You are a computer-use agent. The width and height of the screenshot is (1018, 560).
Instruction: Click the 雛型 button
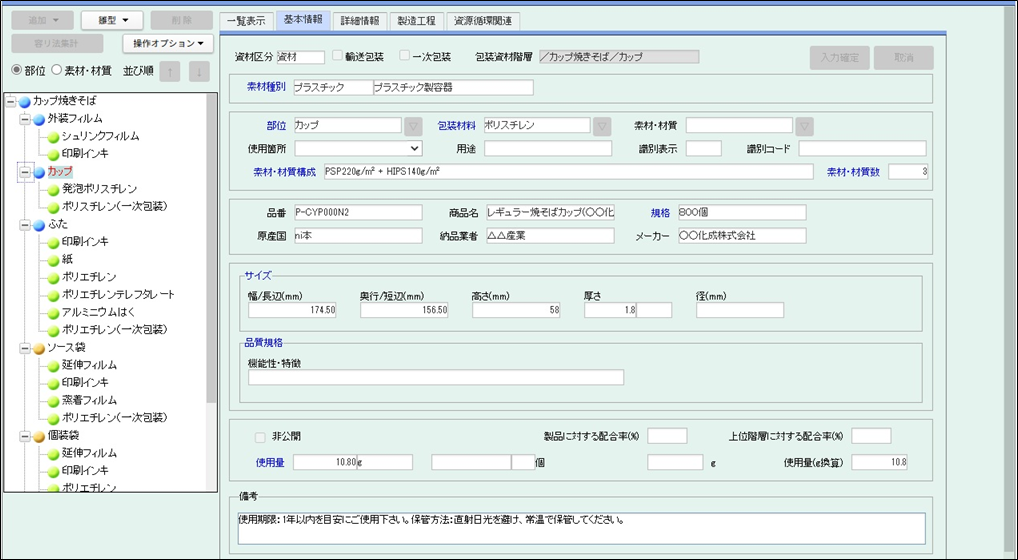tap(112, 20)
